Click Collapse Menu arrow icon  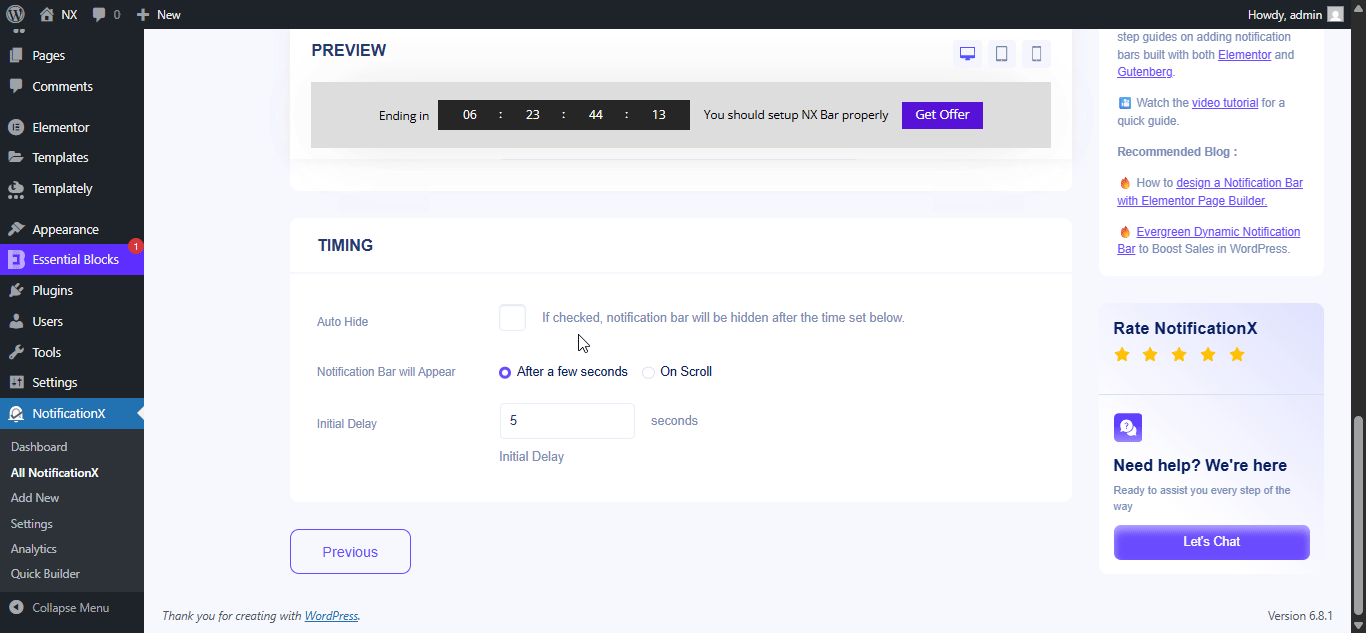(16, 608)
